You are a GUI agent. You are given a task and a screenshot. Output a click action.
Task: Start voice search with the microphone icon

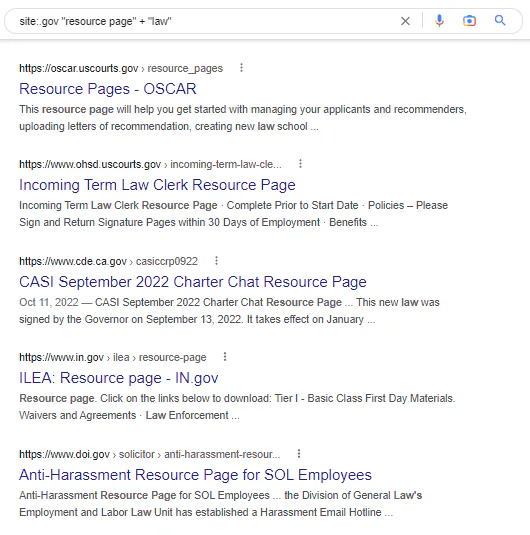pyautogui.click(x=439, y=21)
